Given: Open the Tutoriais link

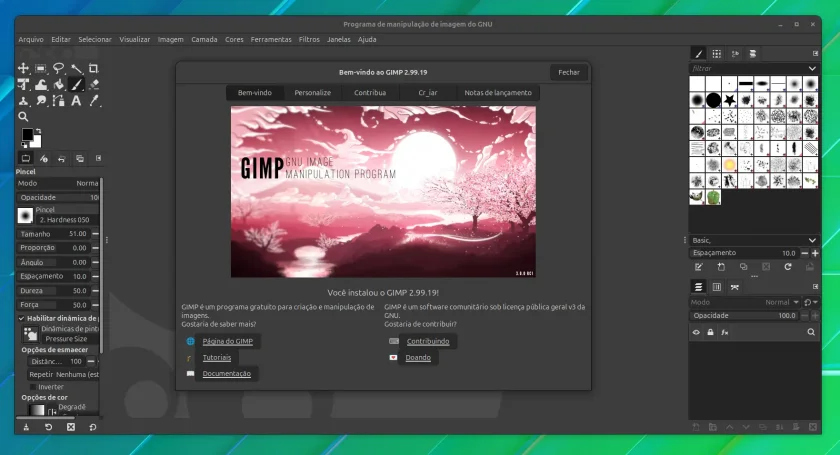Looking at the screenshot, I should coord(217,357).
